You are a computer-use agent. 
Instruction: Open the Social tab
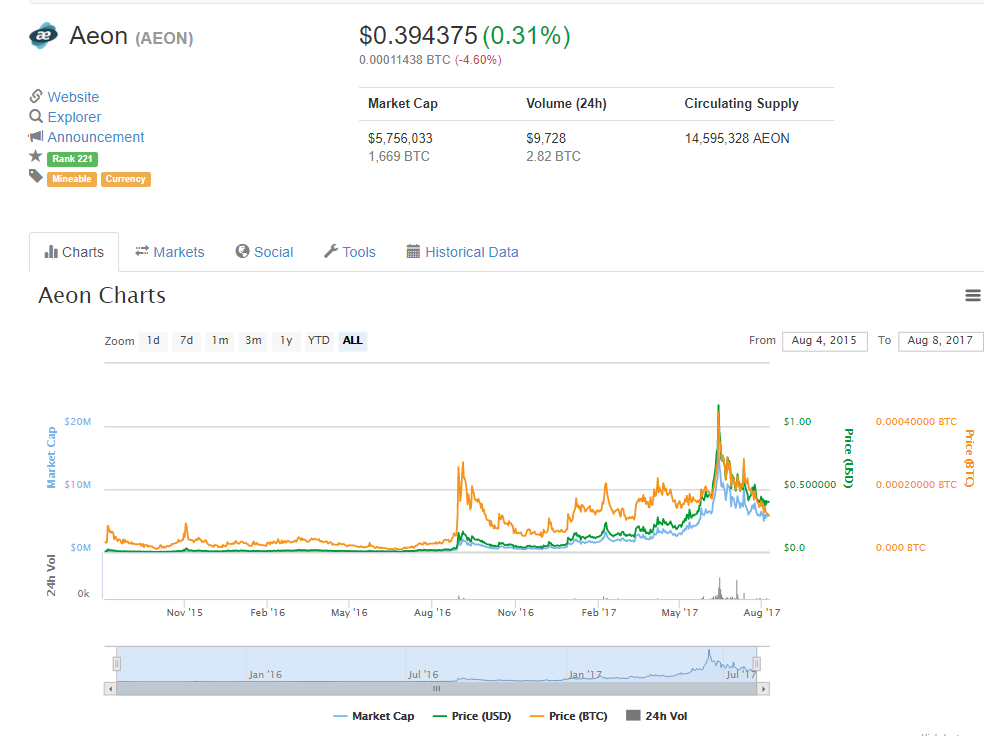click(x=264, y=252)
